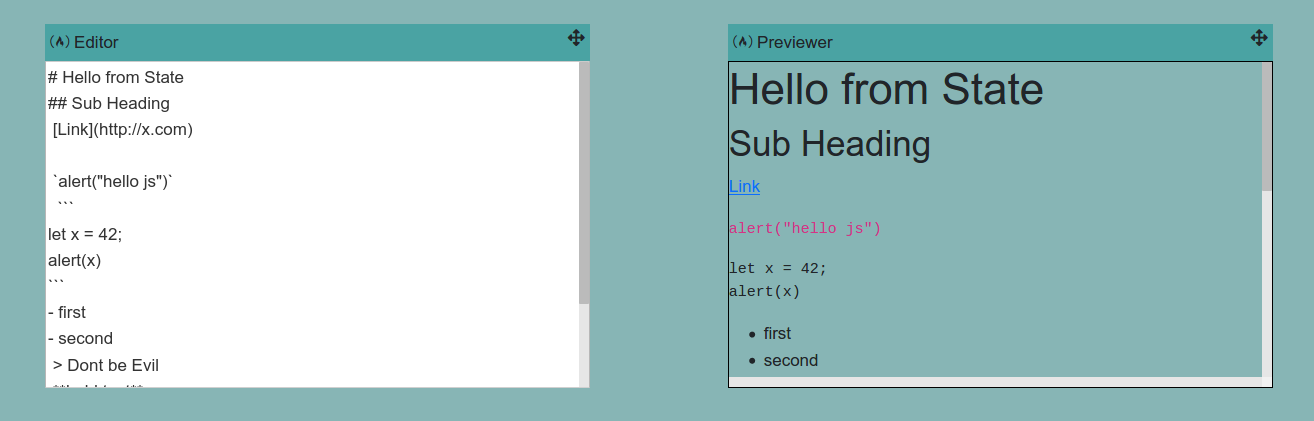Viewport: 1314px width, 421px height.
Task: Click the '- first' line in Editor
Action: [67, 312]
